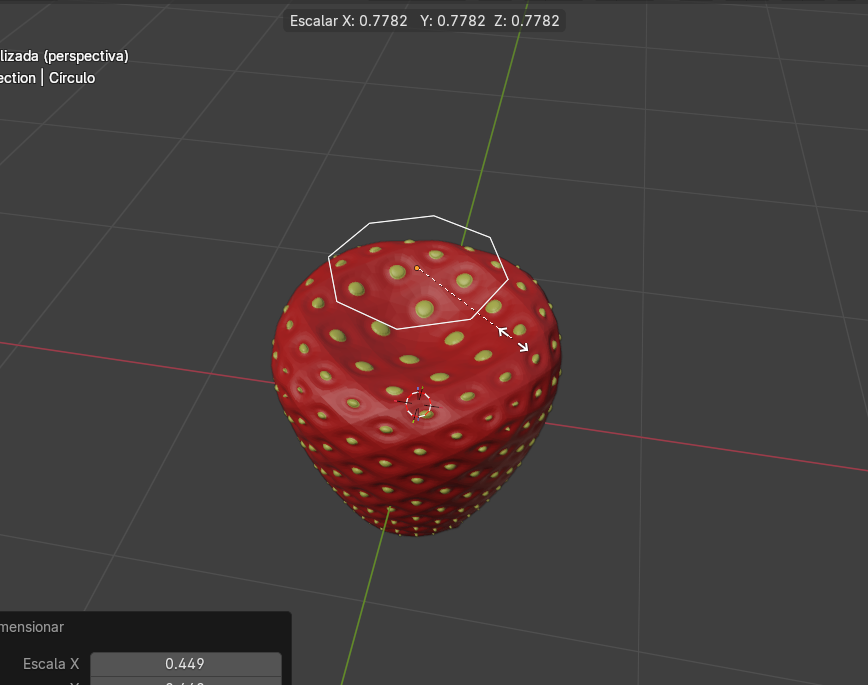Image resolution: width=868 pixels, height=685 pixels.
Task: Click the Redimensionar operator panel title
Action: point(32,627)
